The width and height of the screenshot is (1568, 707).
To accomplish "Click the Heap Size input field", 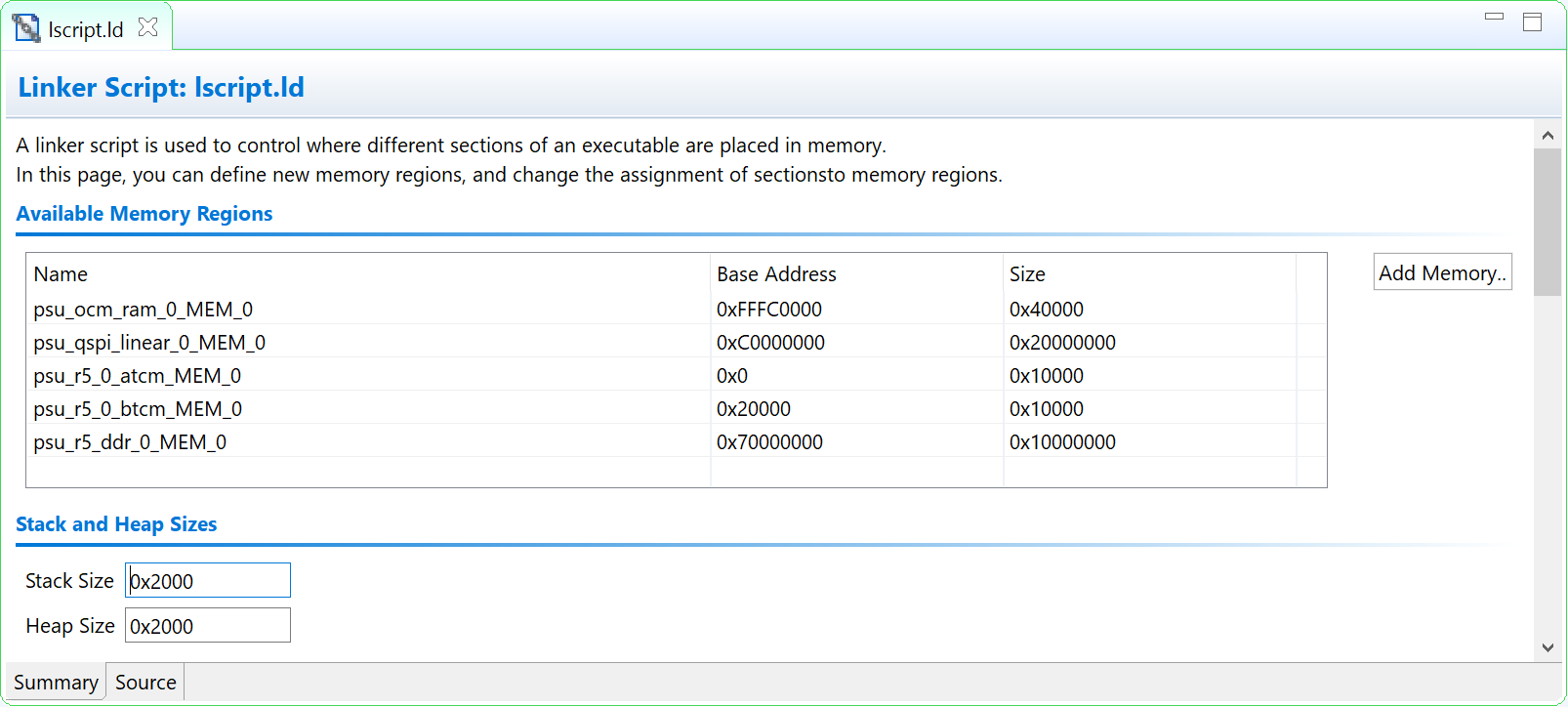I will pyautogui.click(x=208, y=625).
